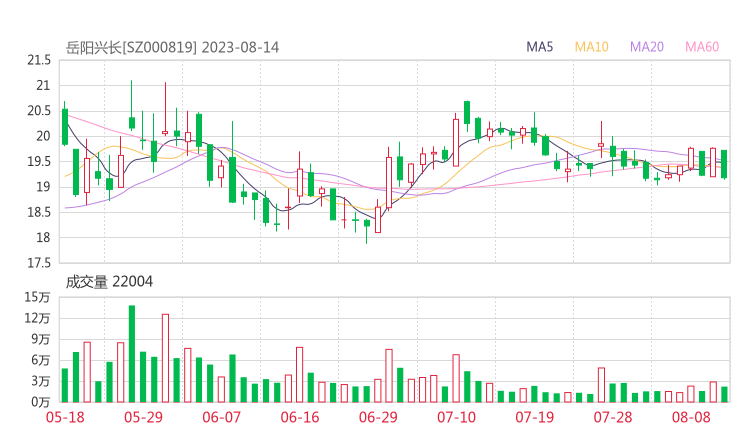Image resolution: width=740 pixels, height=440 pixels.
Task: Click the 06-07 date axis label
Action: 221,417
